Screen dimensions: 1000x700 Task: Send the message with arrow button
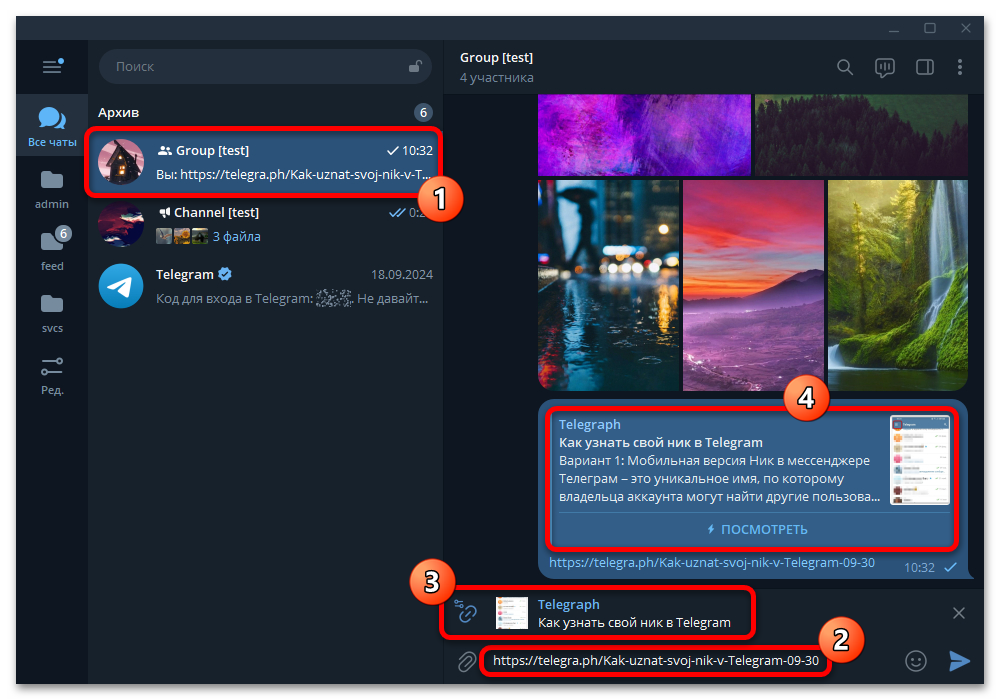coord(959,661)
